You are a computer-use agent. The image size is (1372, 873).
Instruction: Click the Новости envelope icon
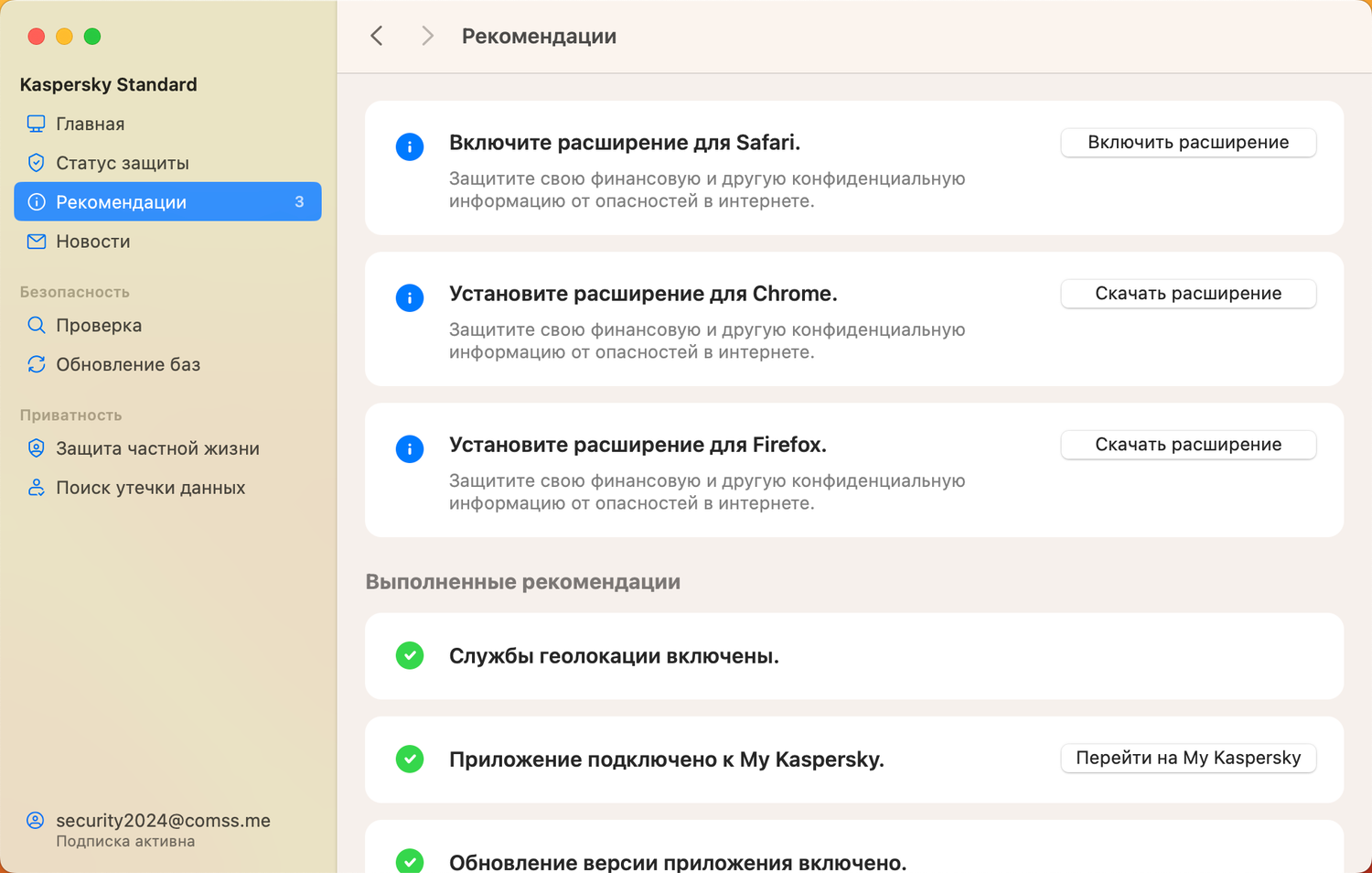pyautogui.click(x=37, y=242)
